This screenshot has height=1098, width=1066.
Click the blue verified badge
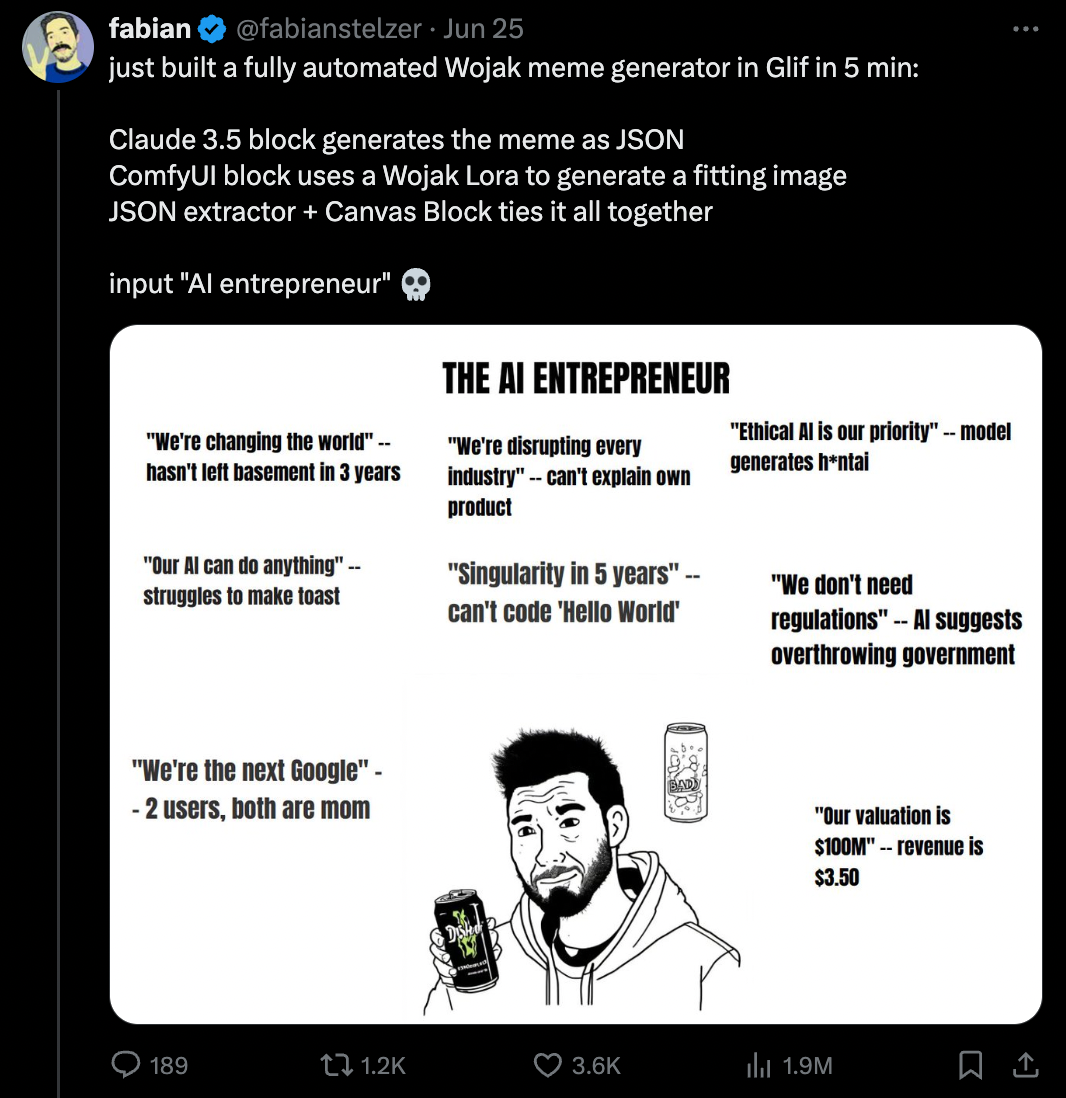point(211,29)
